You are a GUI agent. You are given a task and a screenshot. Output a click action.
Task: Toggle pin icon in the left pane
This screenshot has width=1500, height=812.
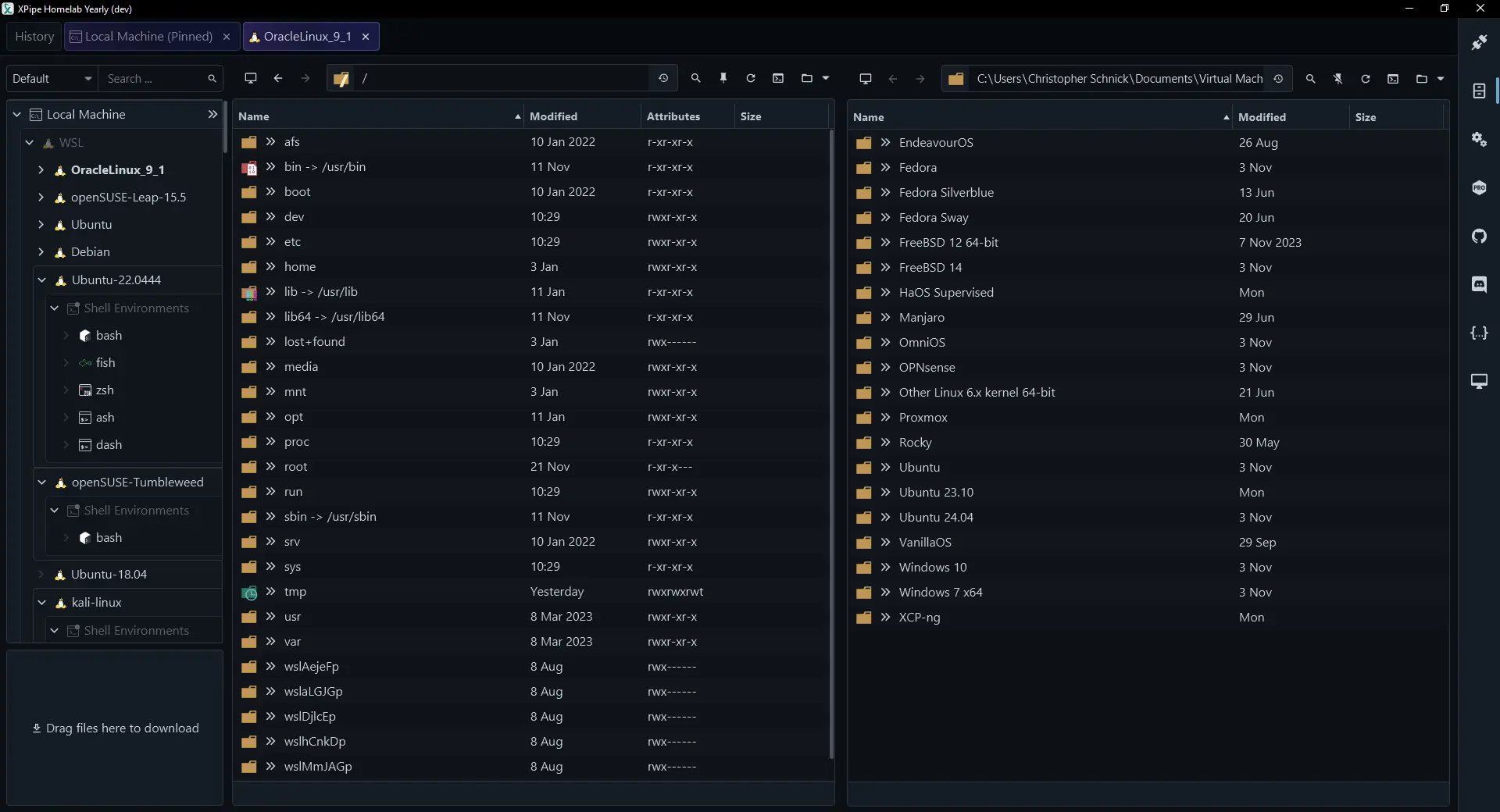click(x=723, y=78)
